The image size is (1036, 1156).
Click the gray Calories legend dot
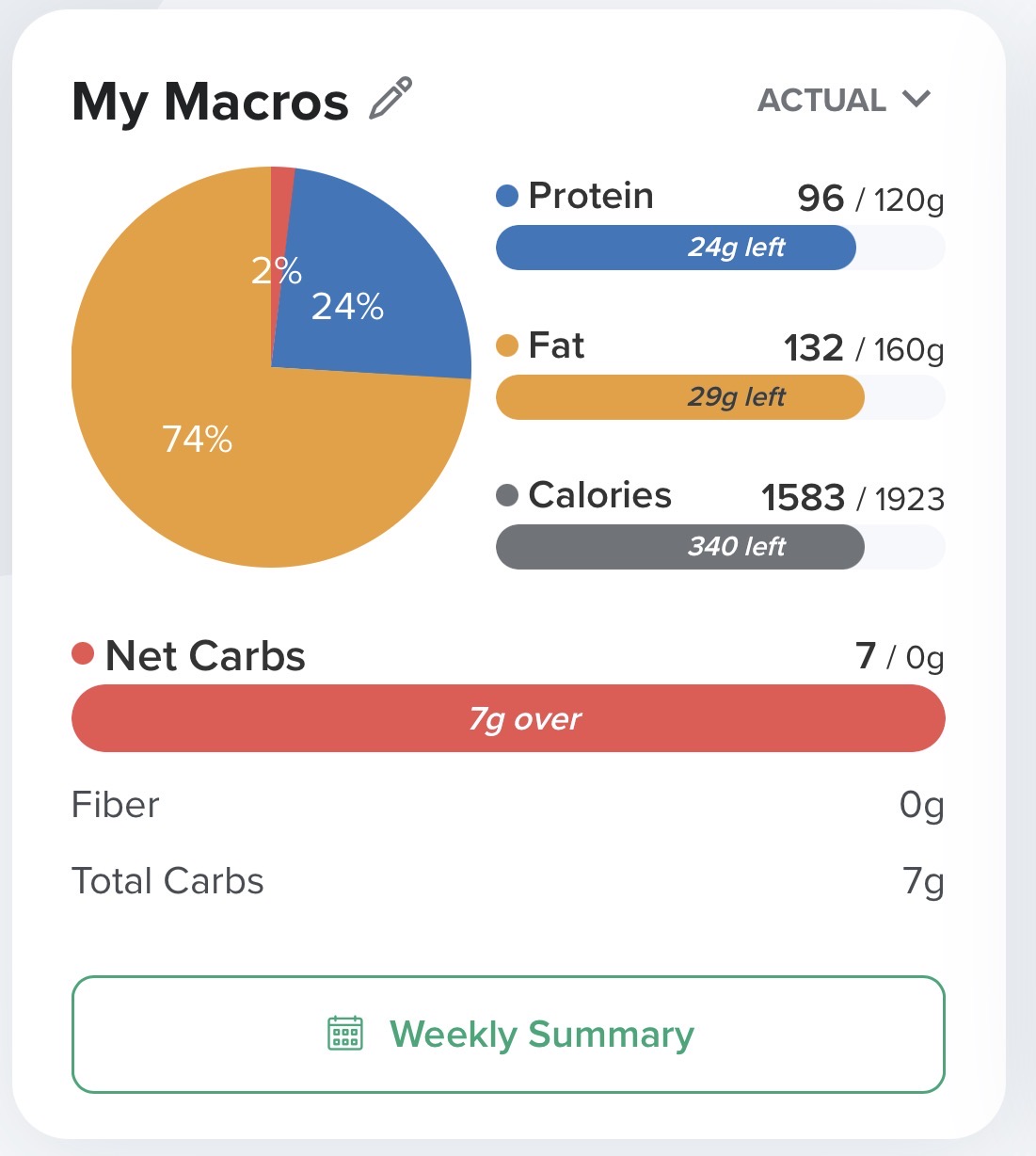point(507,495)
